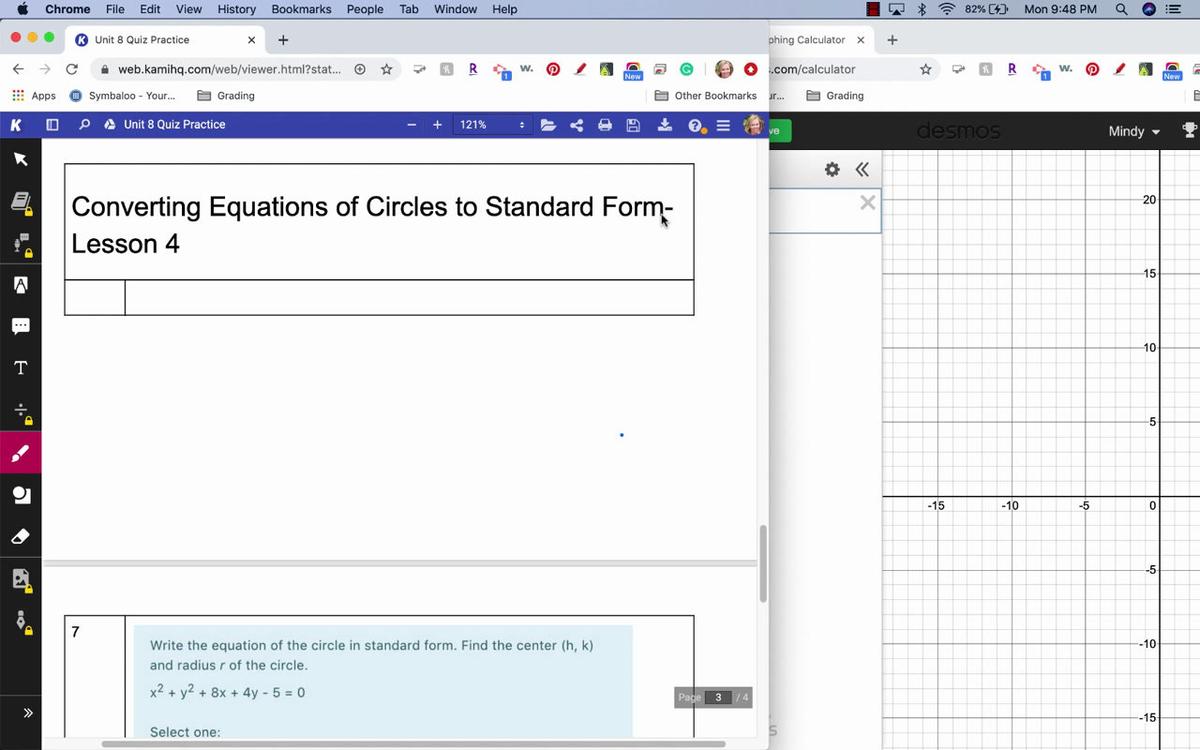
Task: Open the Kami hamburger menu
Action: click(723, 125)
